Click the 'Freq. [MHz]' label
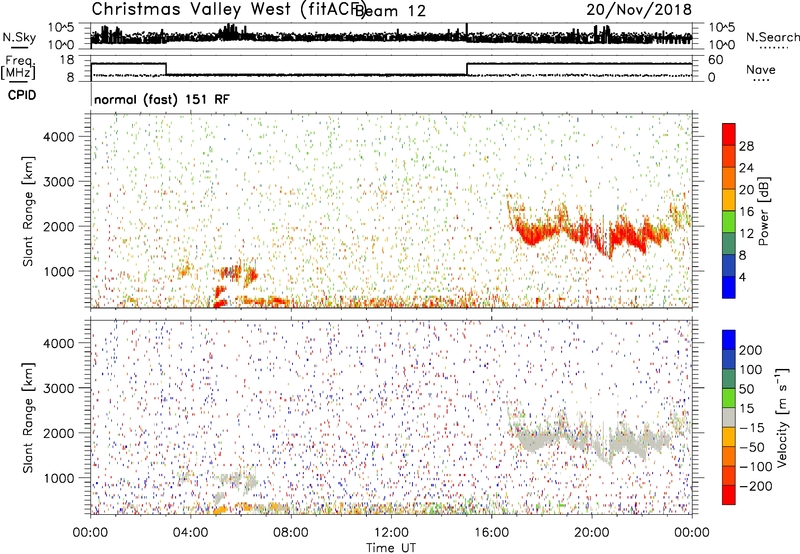This screenshot has height=554, width=800. point(18,67)
